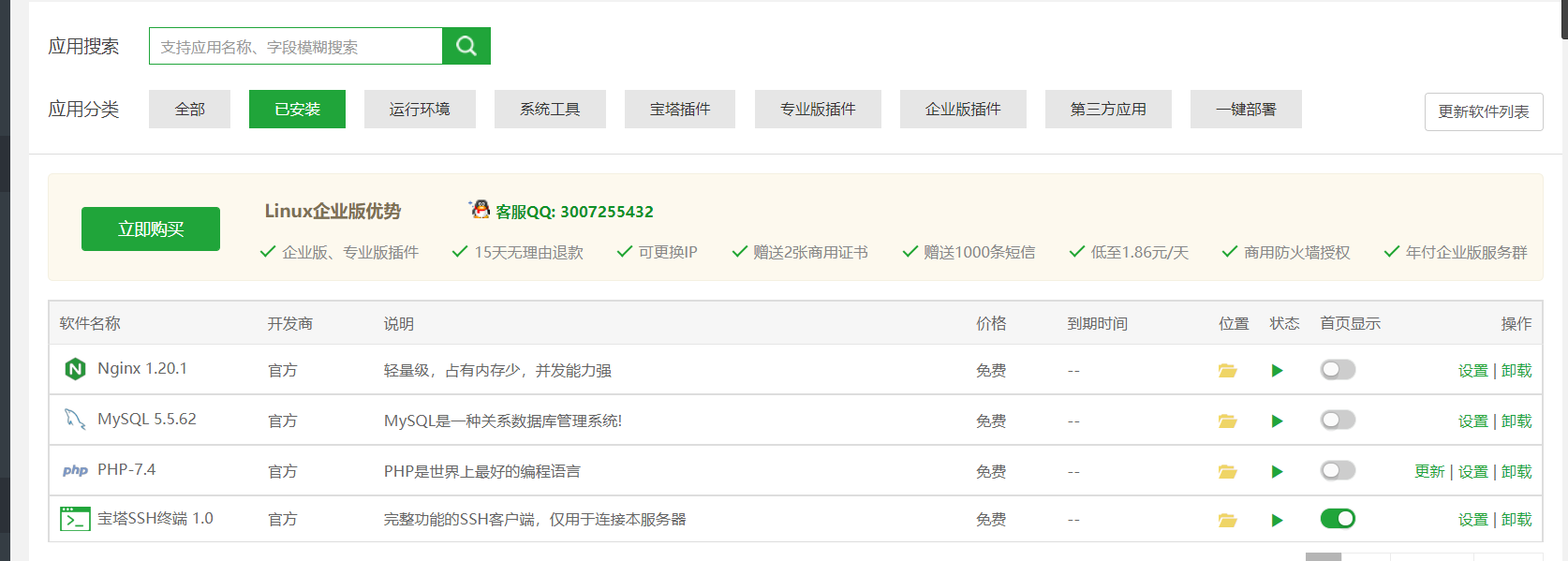Enable Nginx homepage display switch
The height and width of the screenshot is (561, 1568).
[x=1338, y=370]
